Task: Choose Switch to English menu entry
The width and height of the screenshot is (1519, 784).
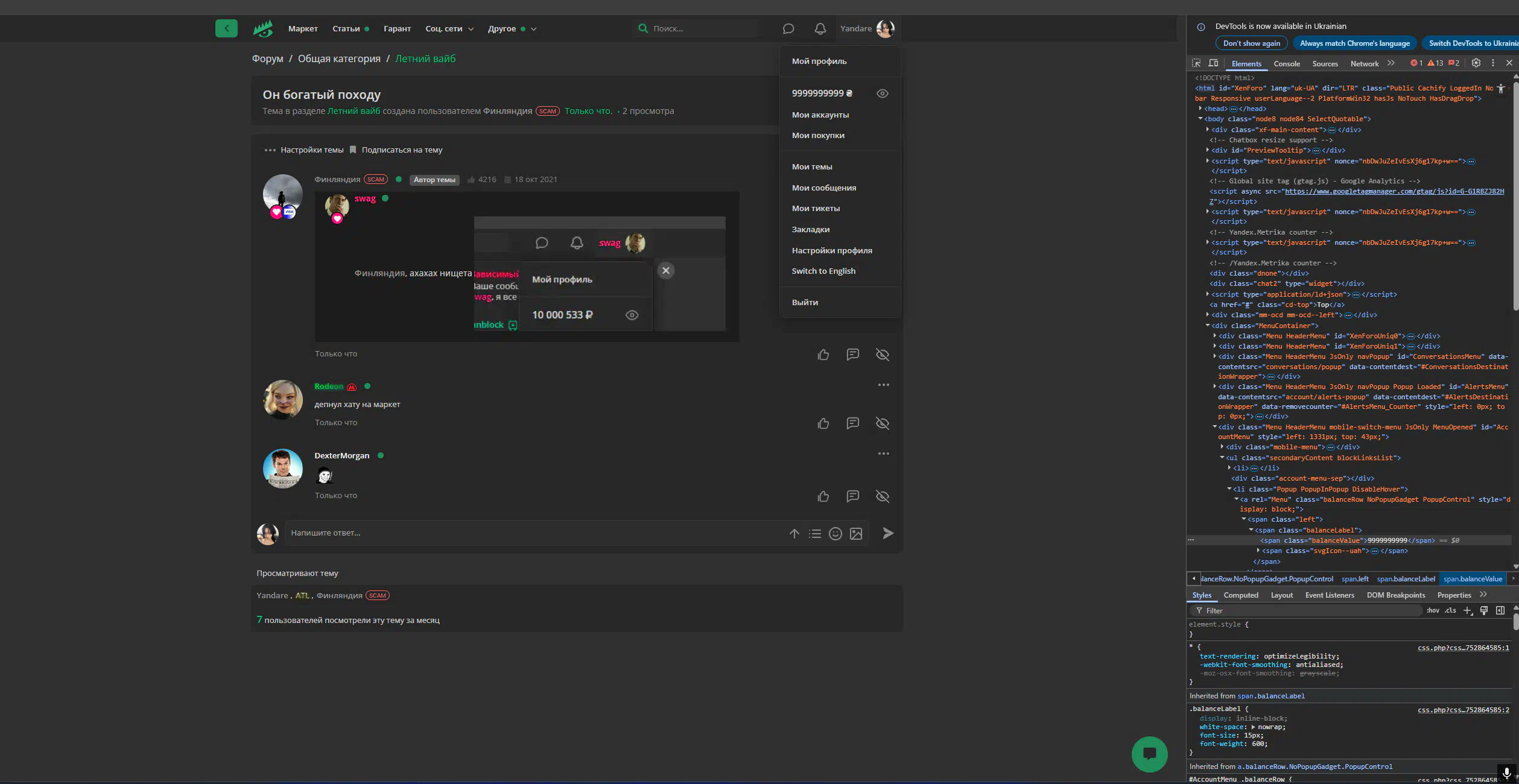Action: [823, 271]
